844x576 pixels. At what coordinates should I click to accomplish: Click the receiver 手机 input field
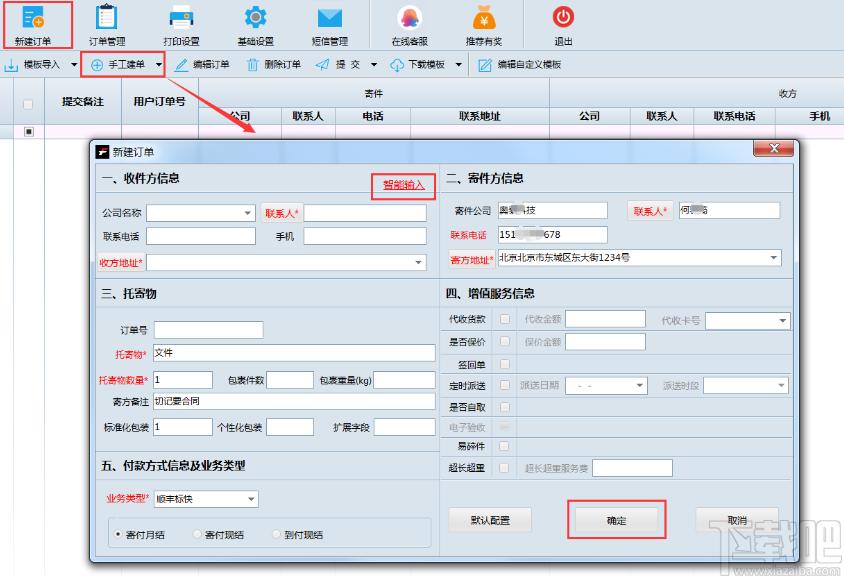point(365,236)
